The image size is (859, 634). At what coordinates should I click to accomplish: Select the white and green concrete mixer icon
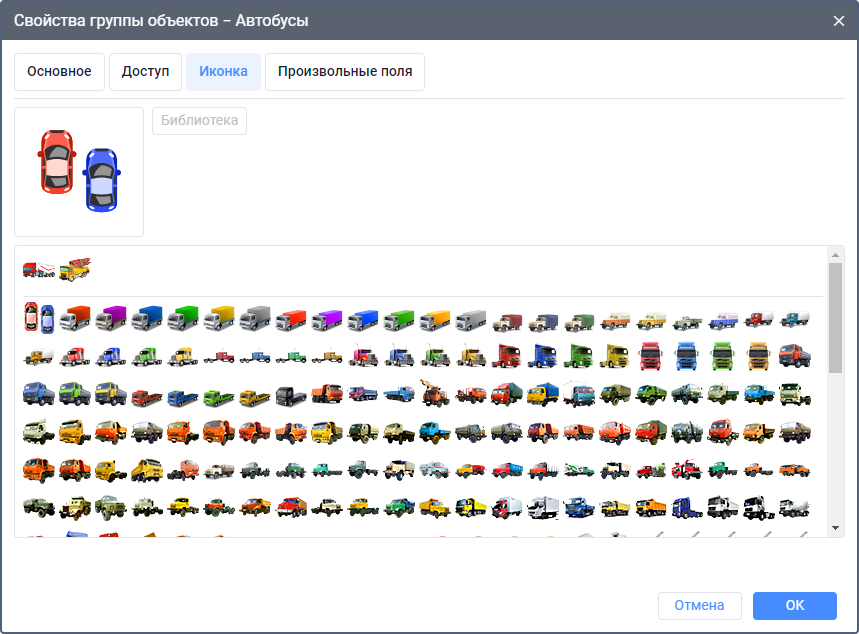pos(579,470)
